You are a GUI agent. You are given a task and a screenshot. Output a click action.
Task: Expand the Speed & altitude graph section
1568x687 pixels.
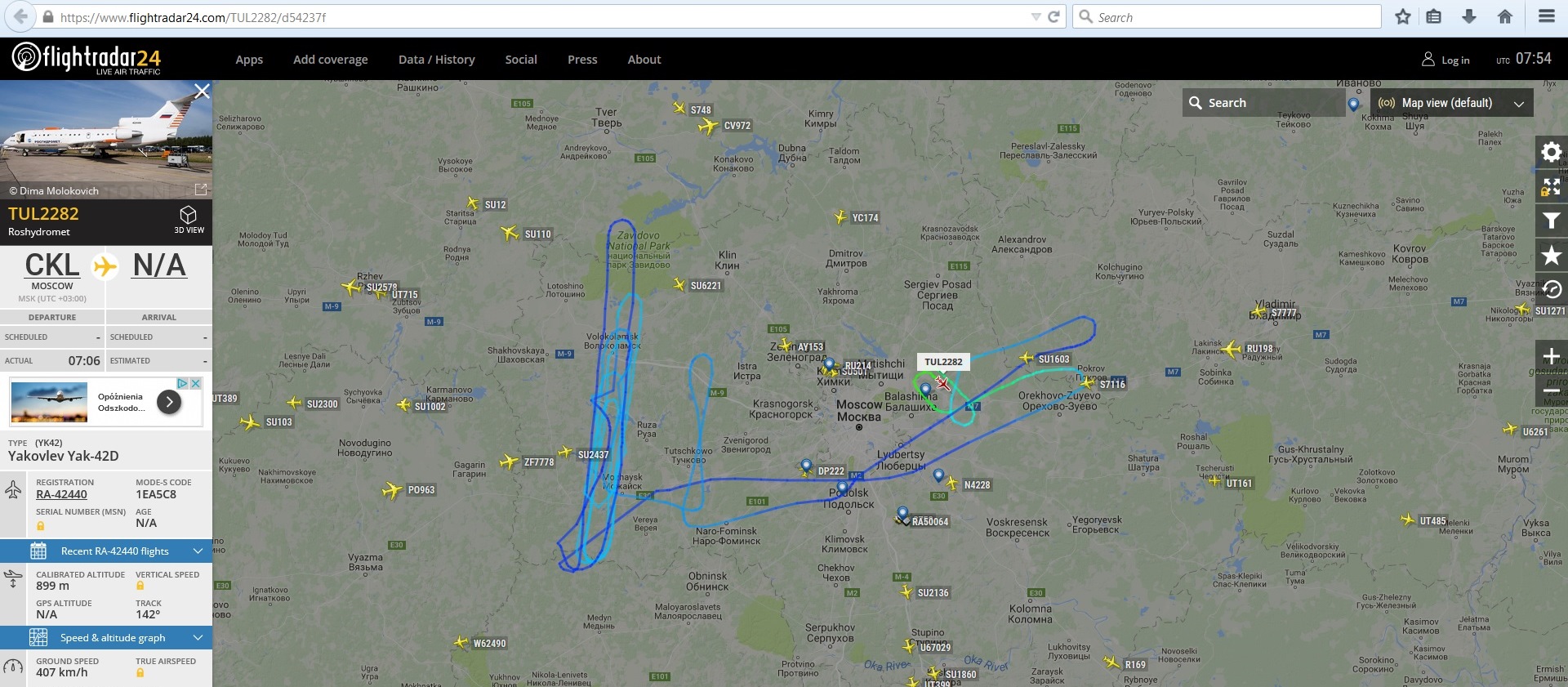tap(106, 637)
